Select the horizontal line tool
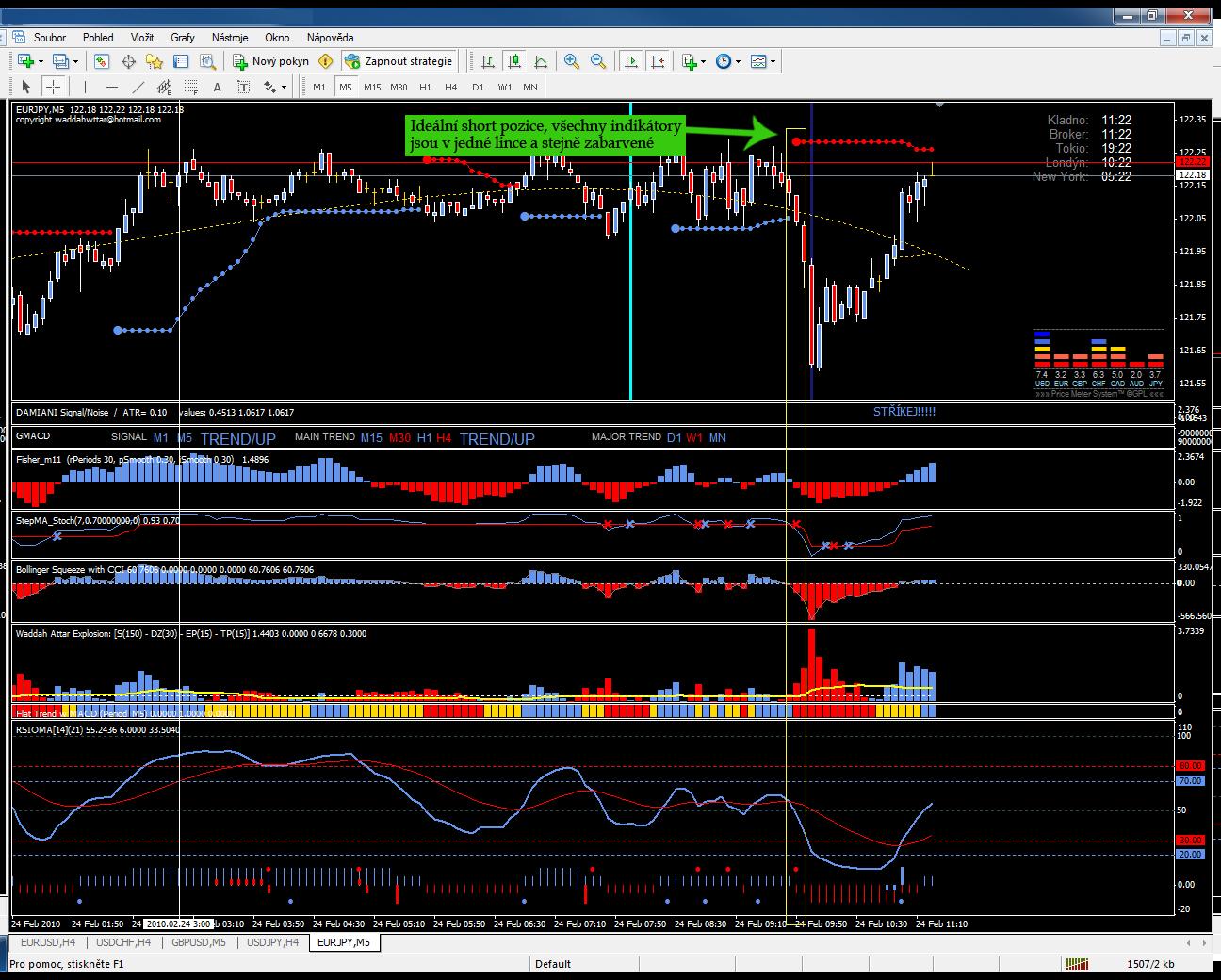 point(111,87)
